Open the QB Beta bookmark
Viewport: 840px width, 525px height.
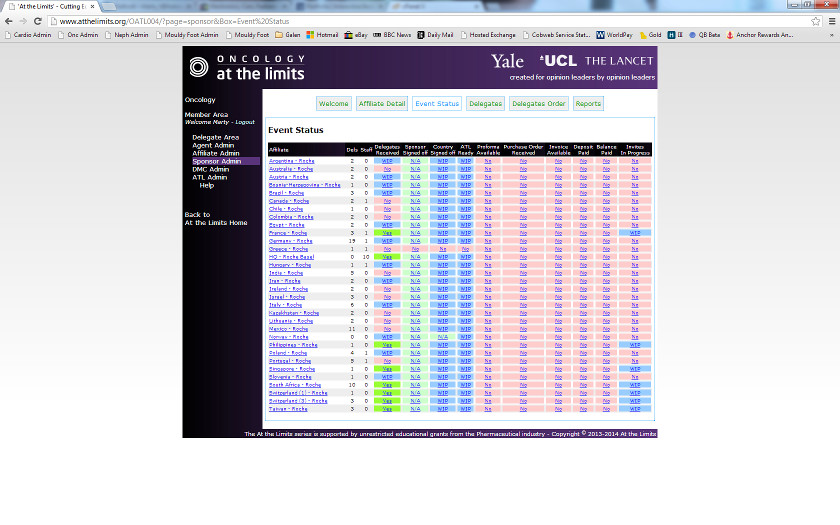tap(704, 35)
